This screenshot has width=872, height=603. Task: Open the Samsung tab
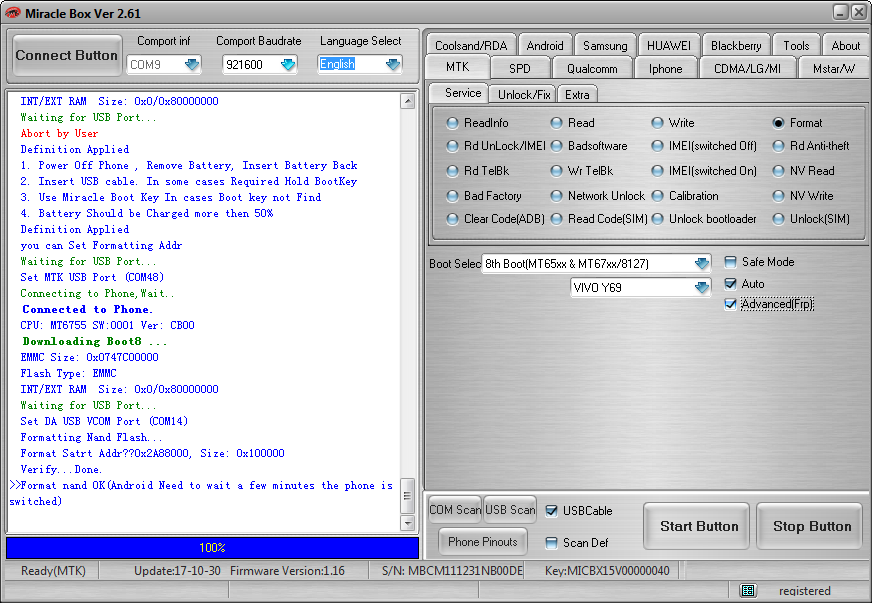(x=605, y=45)
